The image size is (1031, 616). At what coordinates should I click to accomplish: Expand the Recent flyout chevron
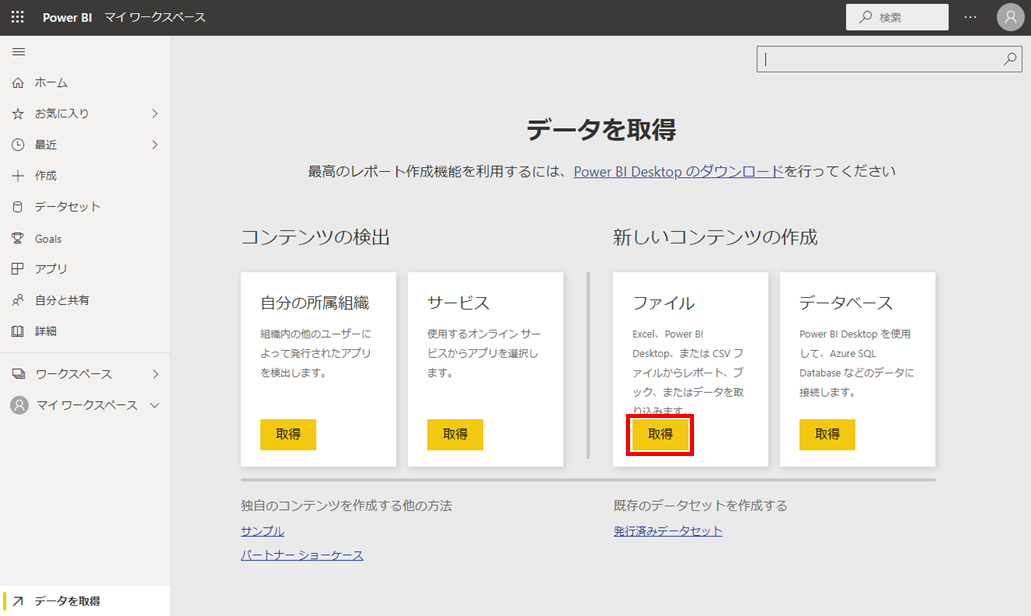click(x=155, y=145)
